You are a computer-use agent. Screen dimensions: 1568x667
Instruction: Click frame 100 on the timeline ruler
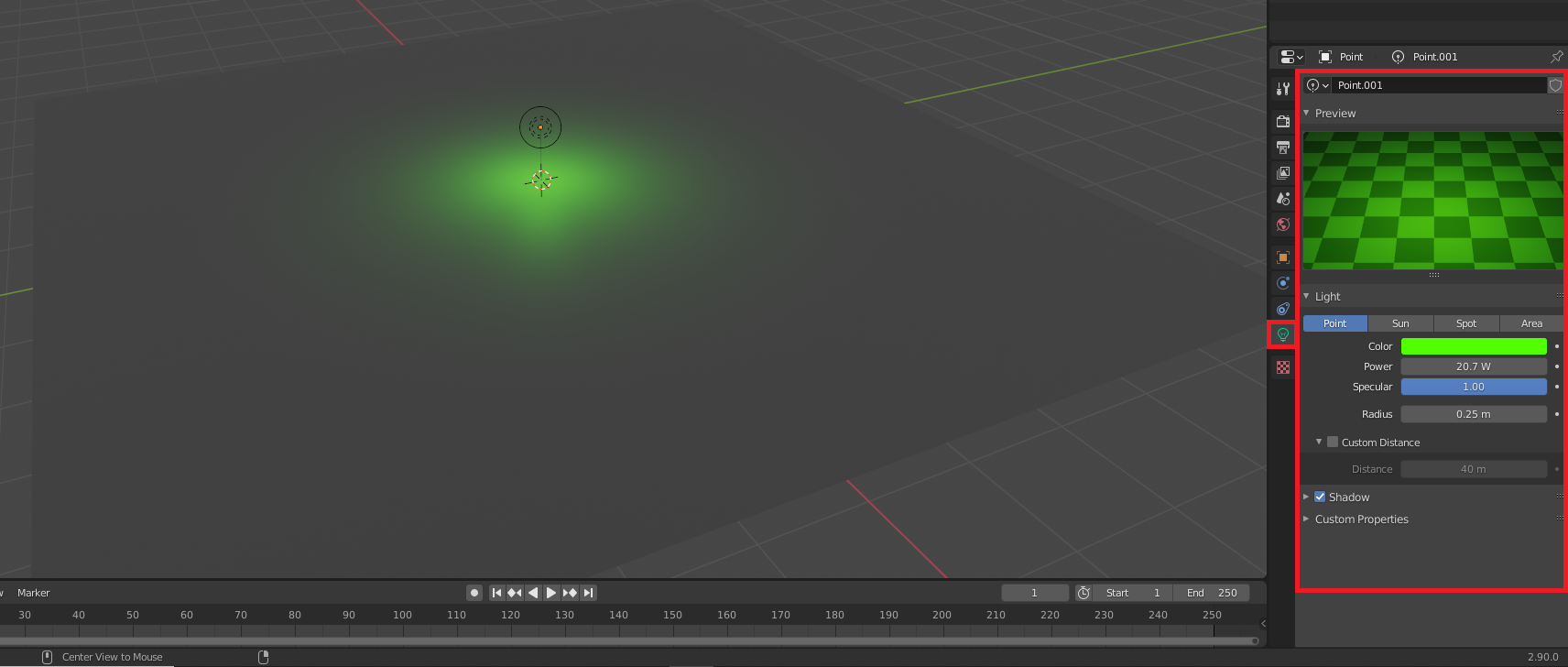[x=402, y=615]
